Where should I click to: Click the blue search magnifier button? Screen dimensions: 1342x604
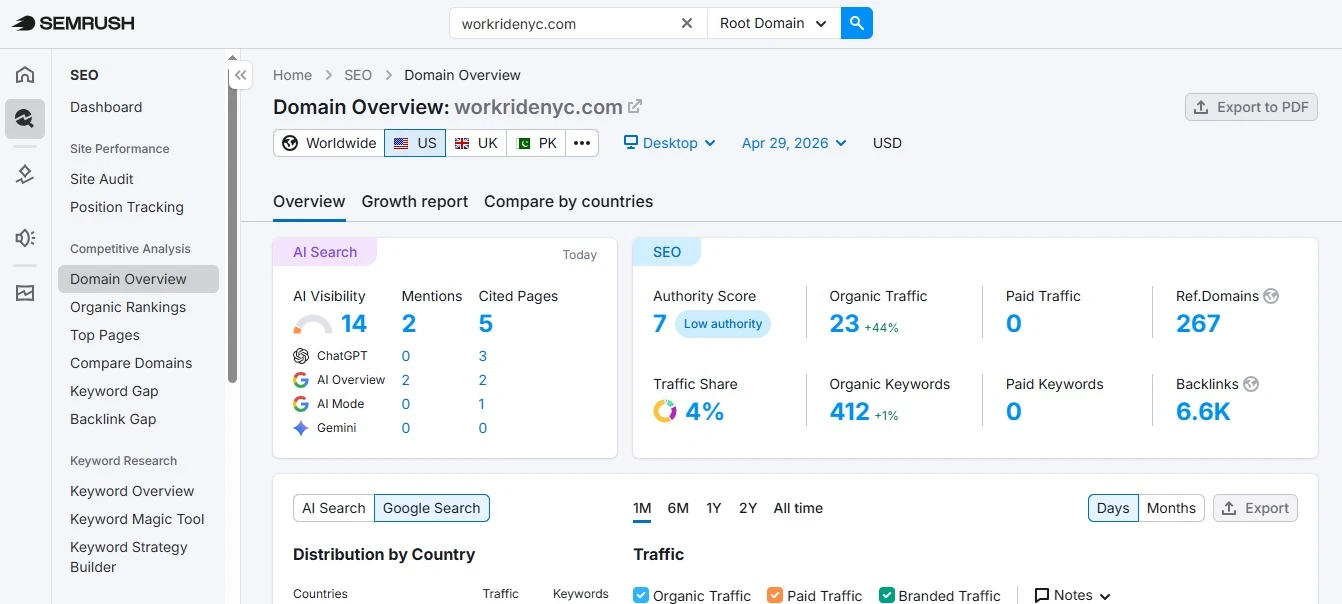click(857, 23)
